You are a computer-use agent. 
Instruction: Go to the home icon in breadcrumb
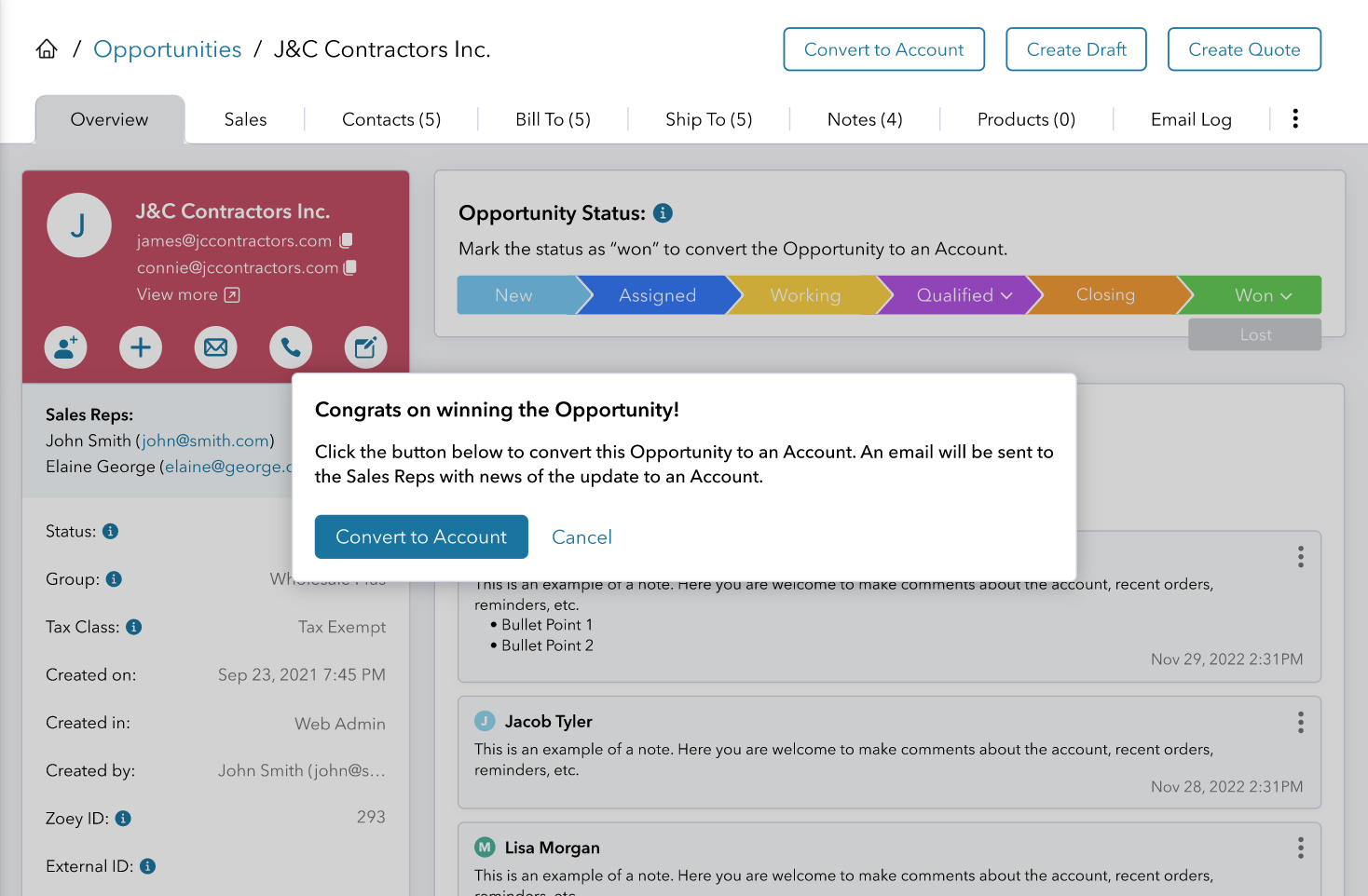point(47,49)
